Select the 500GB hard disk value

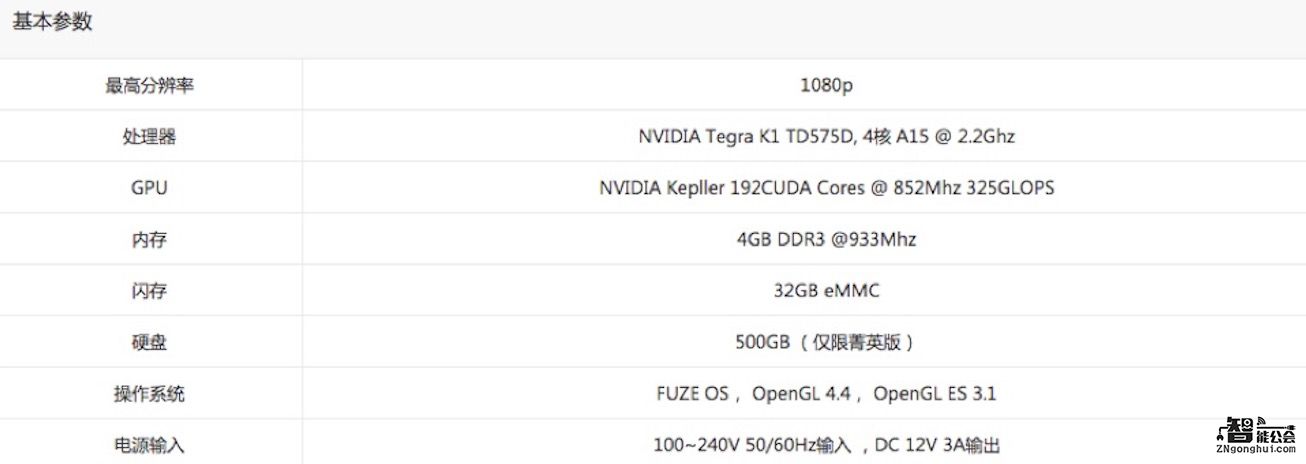click(x=826, y=343)
